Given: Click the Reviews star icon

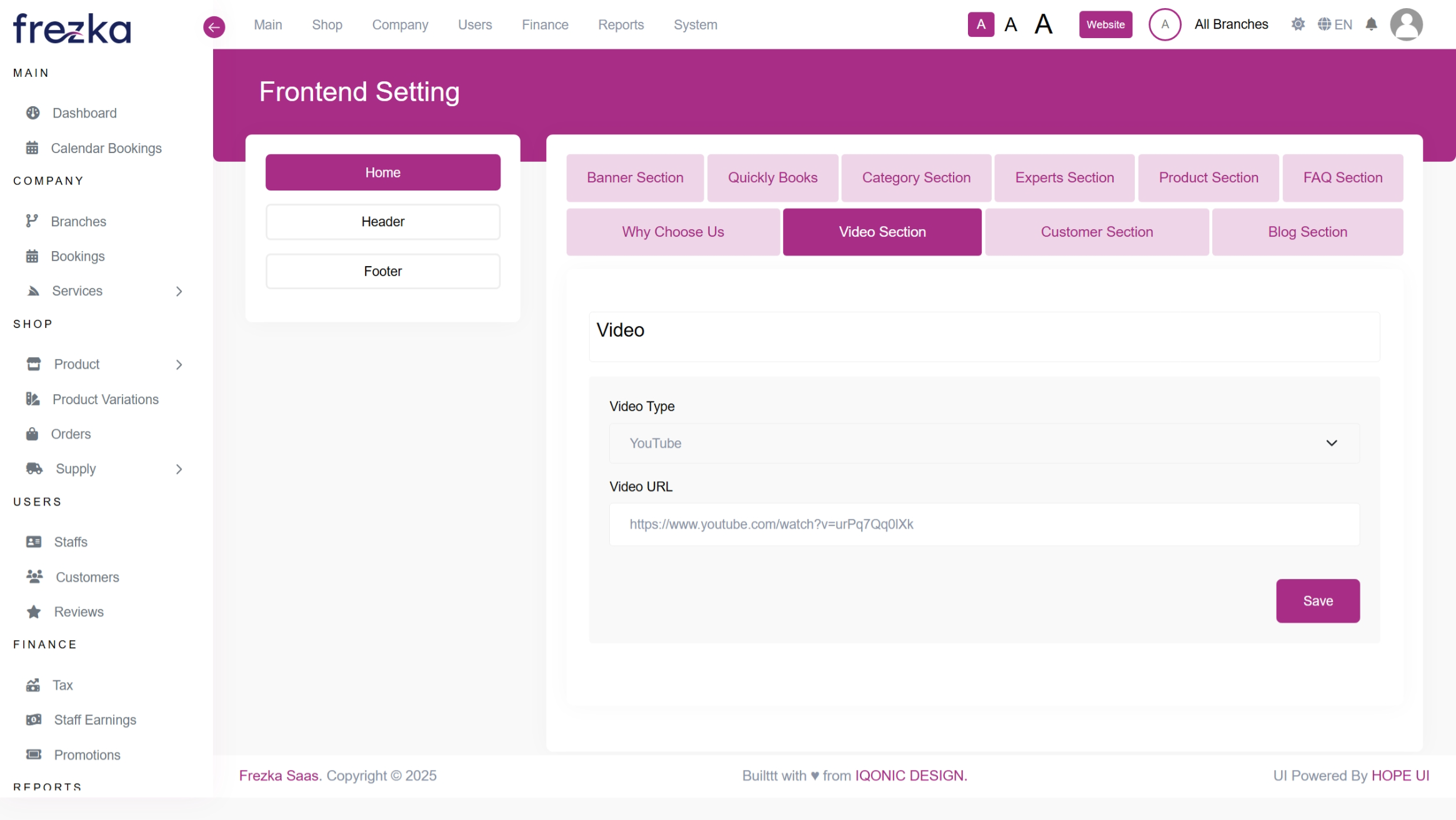Looking at the screenshot, I should point(34,612).
